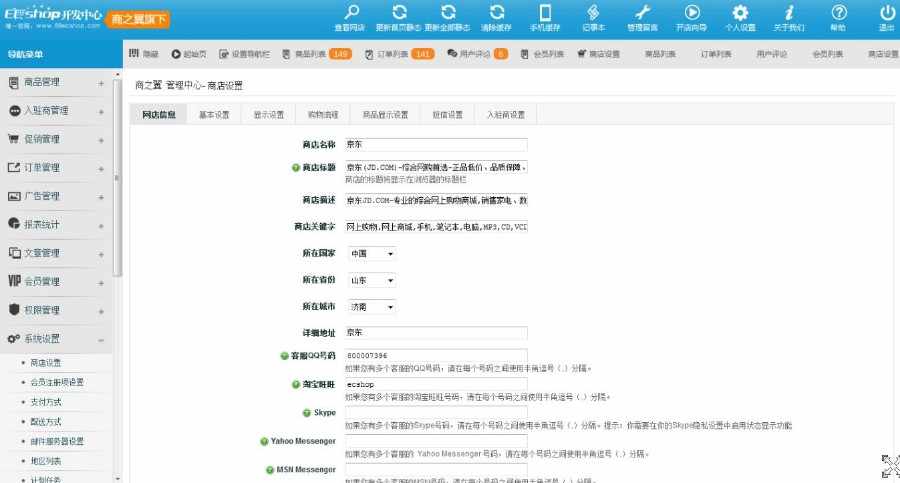Image resolution: width=900 pixels, height=483 pixels.
Task: Click the 权限管理 shield sidebar item
Action: [x=56, y=310]
